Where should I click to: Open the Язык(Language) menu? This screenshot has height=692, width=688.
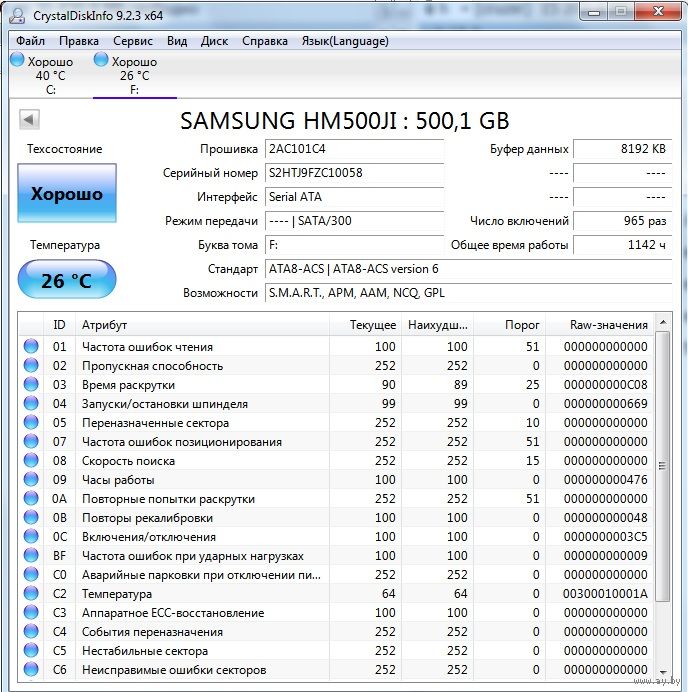tap(345, 41)
